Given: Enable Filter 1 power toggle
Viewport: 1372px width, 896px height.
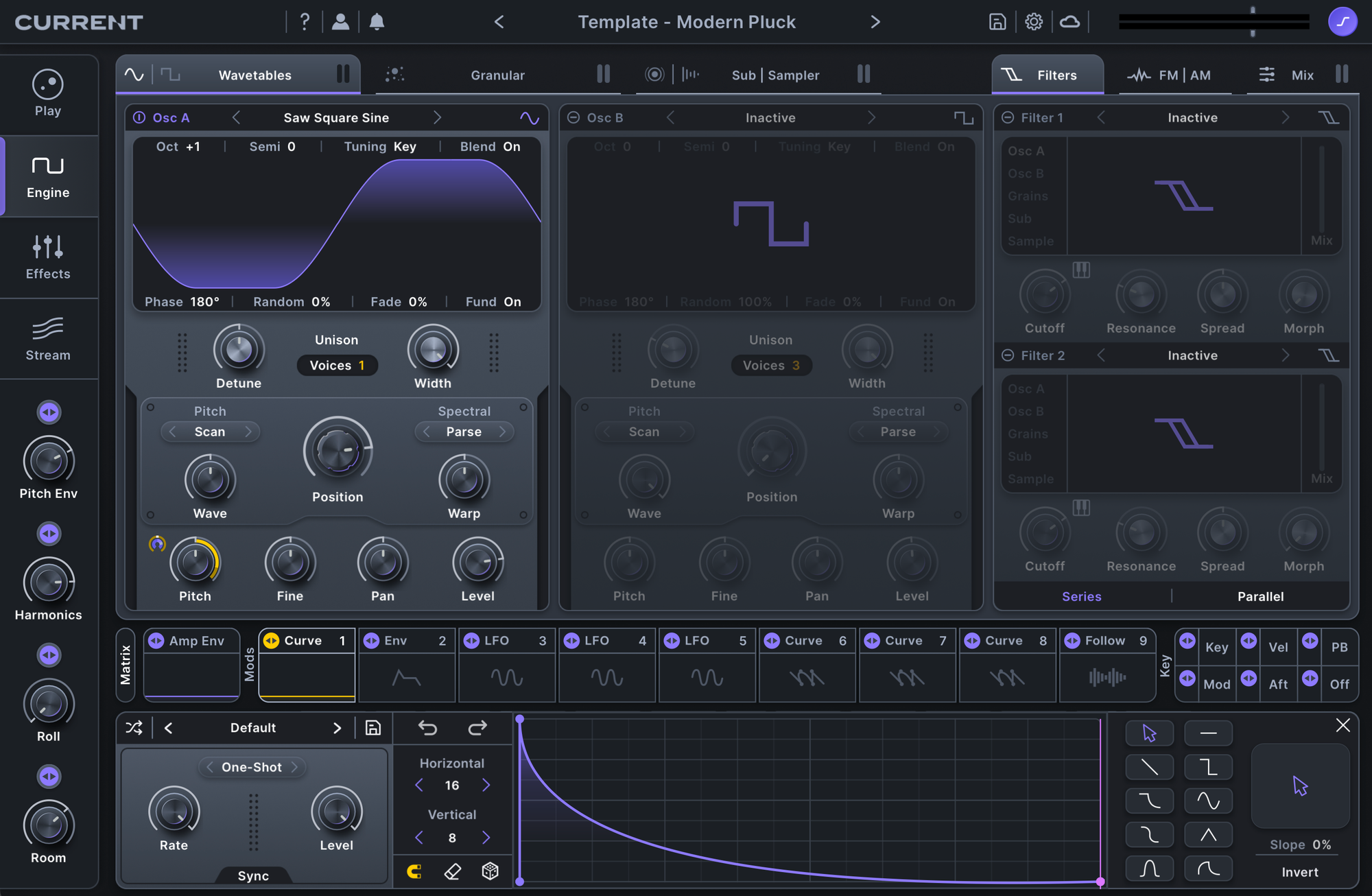Looking at the screenshot, I should tap(1008, 117).
